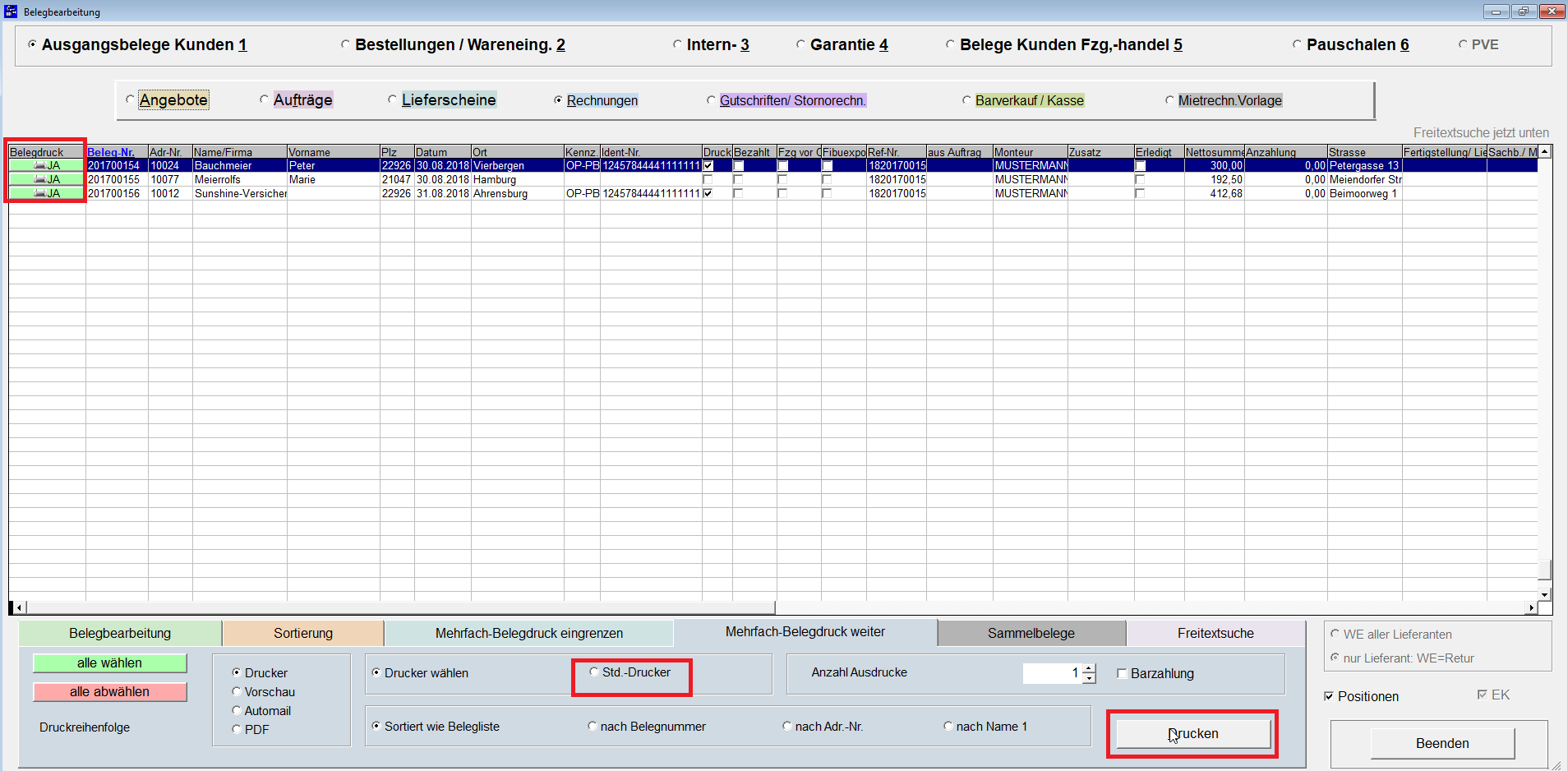Click the table scroll down arrow
The image size is (1568, 771).
pos(1545,594)
